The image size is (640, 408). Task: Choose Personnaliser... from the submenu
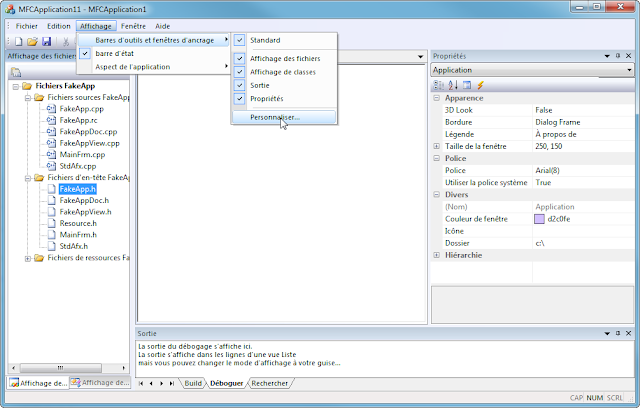tap(284, 117)
